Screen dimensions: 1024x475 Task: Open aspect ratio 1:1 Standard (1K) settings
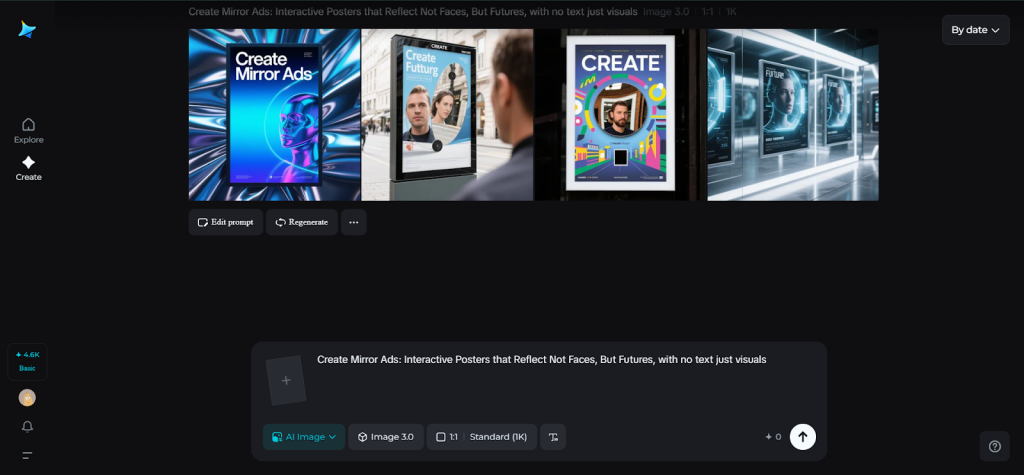pos(481,437)
